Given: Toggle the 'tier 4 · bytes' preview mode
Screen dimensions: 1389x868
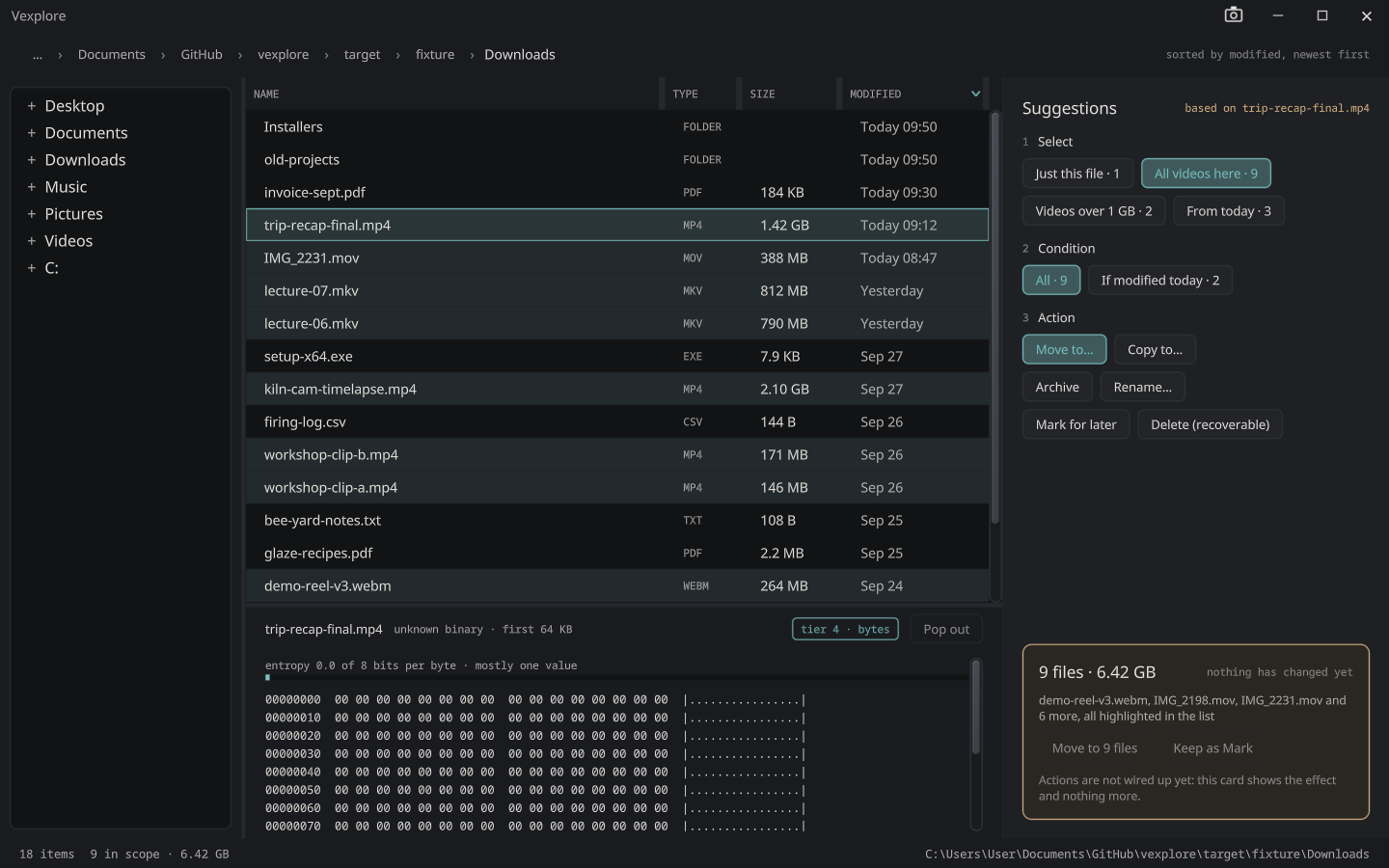Looking at the screenshot, I should click(845, 630).
